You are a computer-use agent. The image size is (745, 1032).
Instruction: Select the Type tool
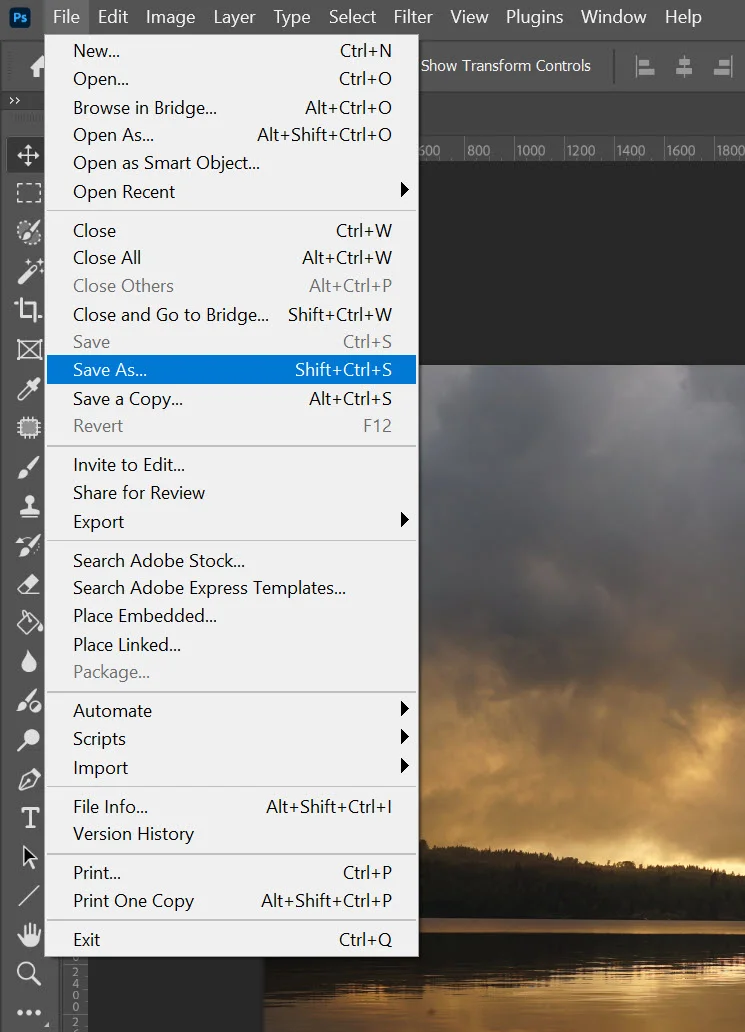pyautogui.click(x=30, y=818)
